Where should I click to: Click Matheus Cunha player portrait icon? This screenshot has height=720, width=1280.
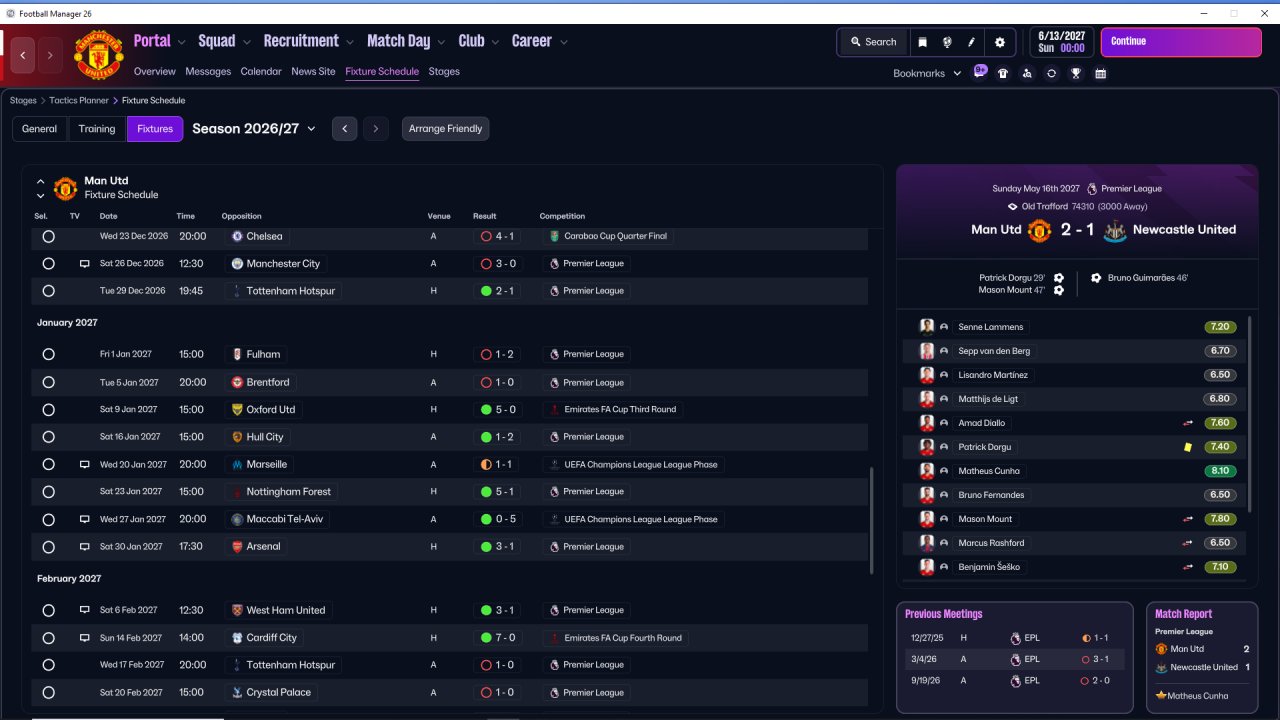(x=927, y=471)
